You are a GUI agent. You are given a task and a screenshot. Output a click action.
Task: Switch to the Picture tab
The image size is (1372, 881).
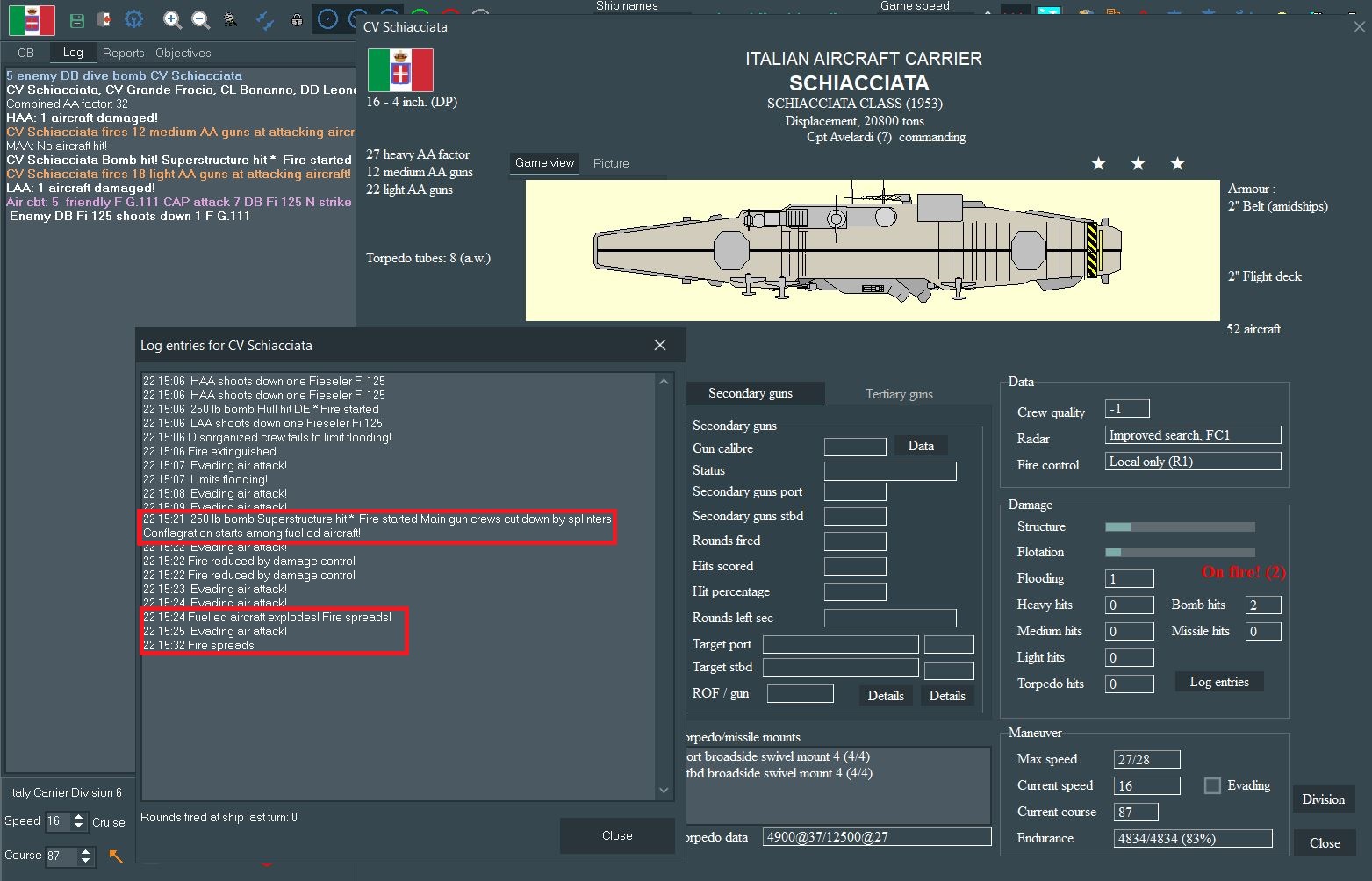(611, 163)
